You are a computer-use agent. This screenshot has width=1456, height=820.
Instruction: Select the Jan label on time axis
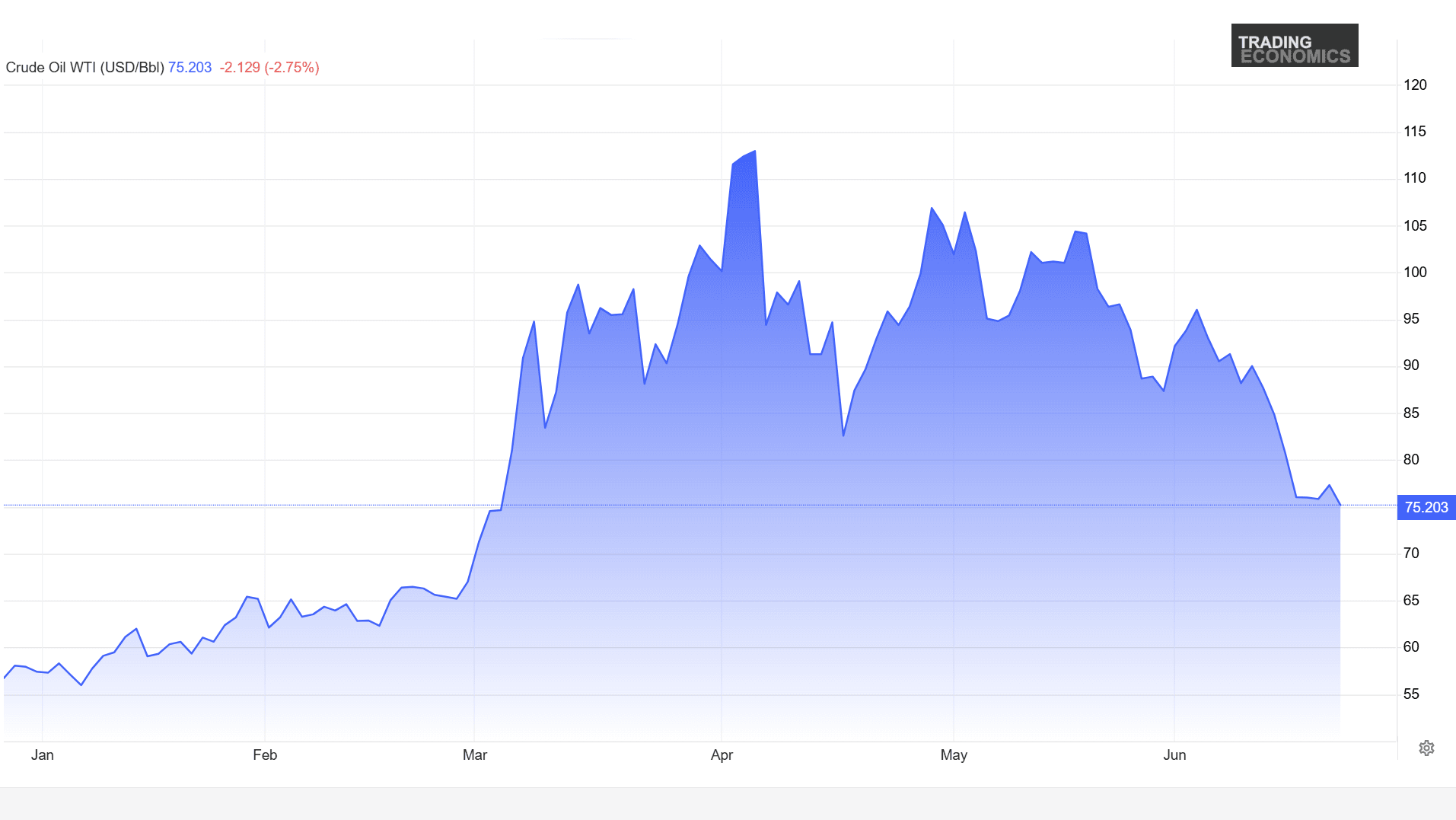point(43,755)
